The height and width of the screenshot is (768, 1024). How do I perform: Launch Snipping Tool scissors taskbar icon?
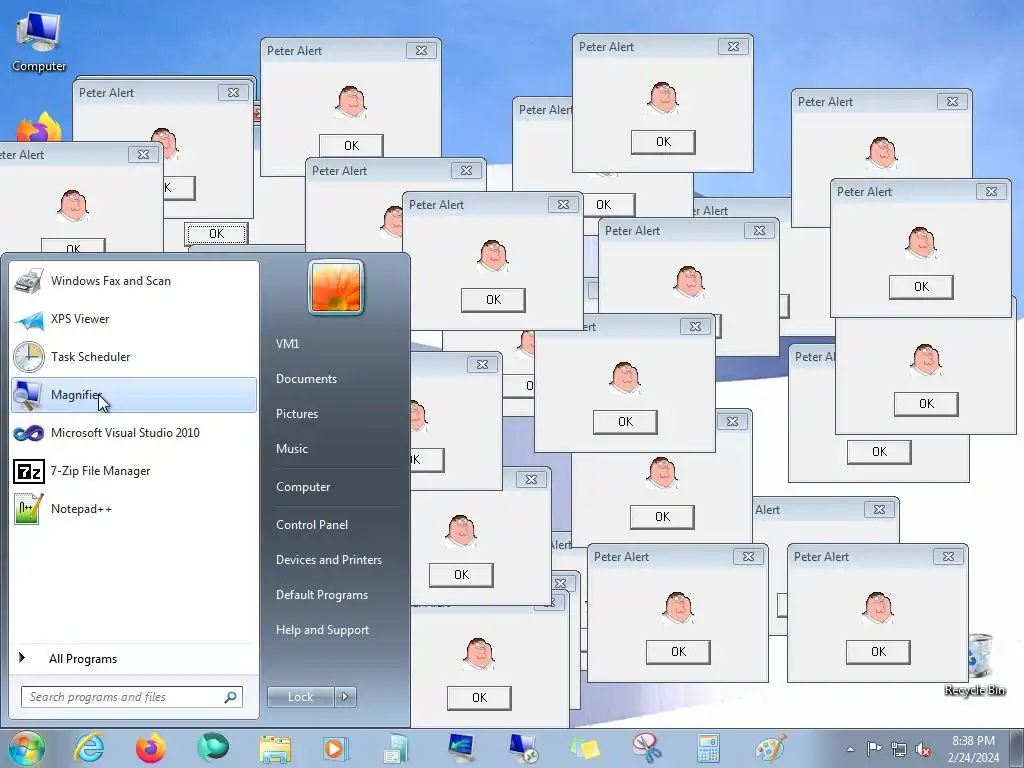click(x=647, y=748)
